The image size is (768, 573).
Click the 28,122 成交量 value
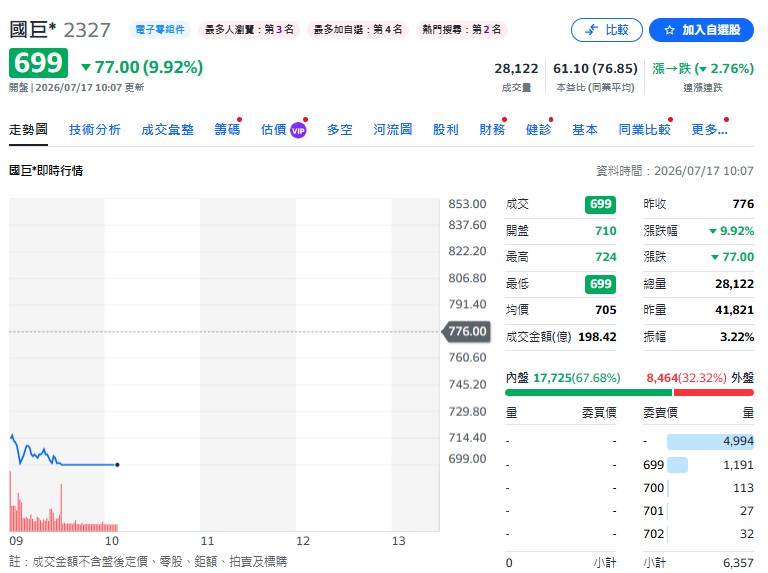[516, 69]
